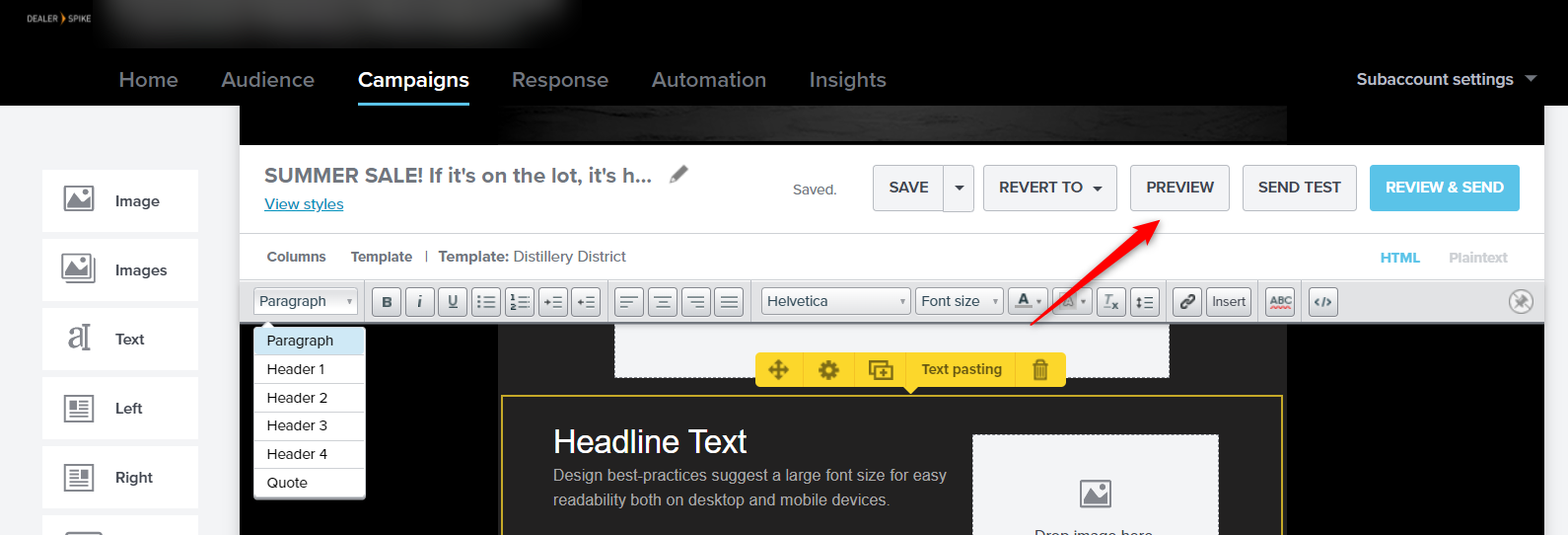
Task: Duplicate the selected block
Action: pyautogui.click(x=881, y=370)
